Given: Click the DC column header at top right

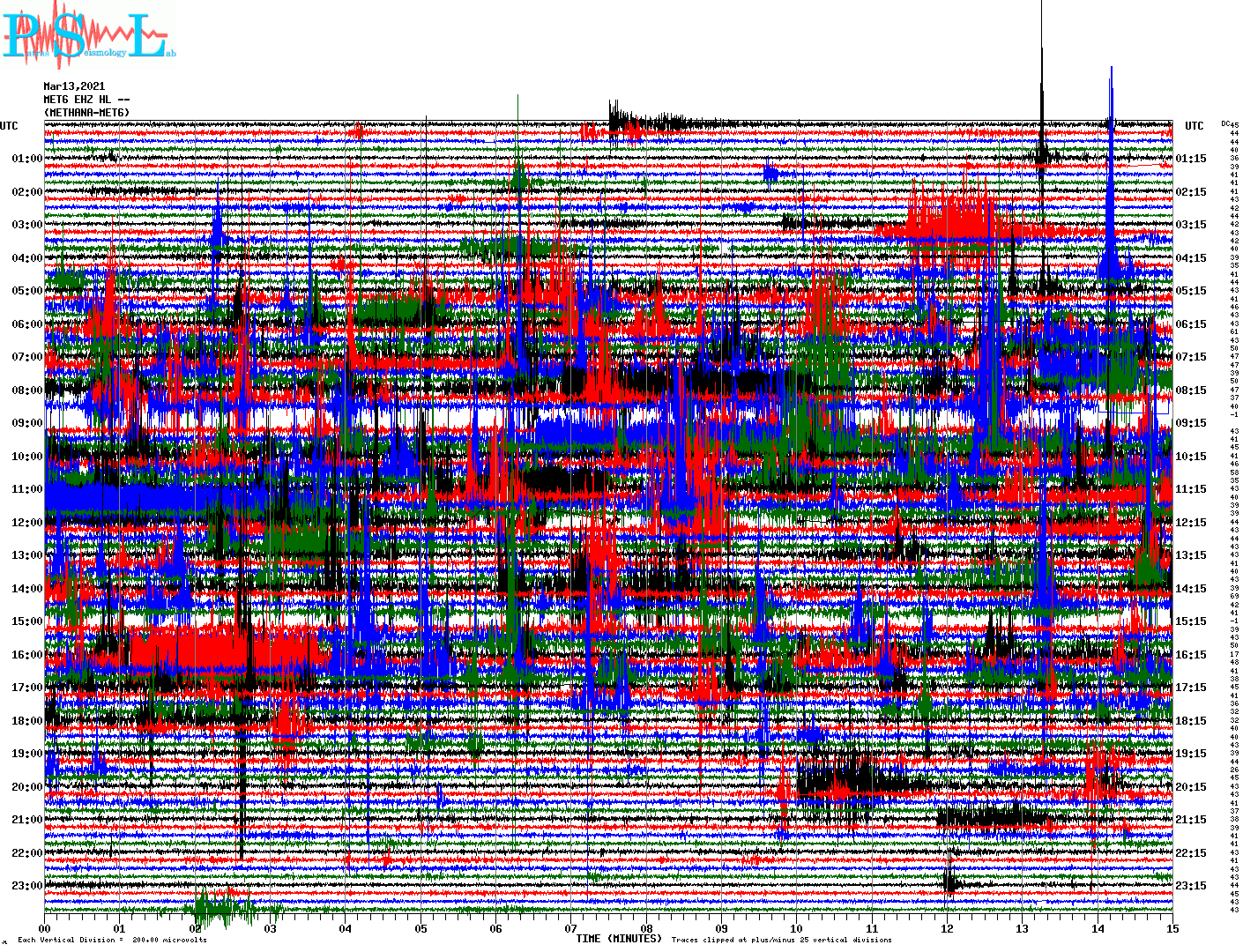Looking at the screenshot, I should point(1225,123).
